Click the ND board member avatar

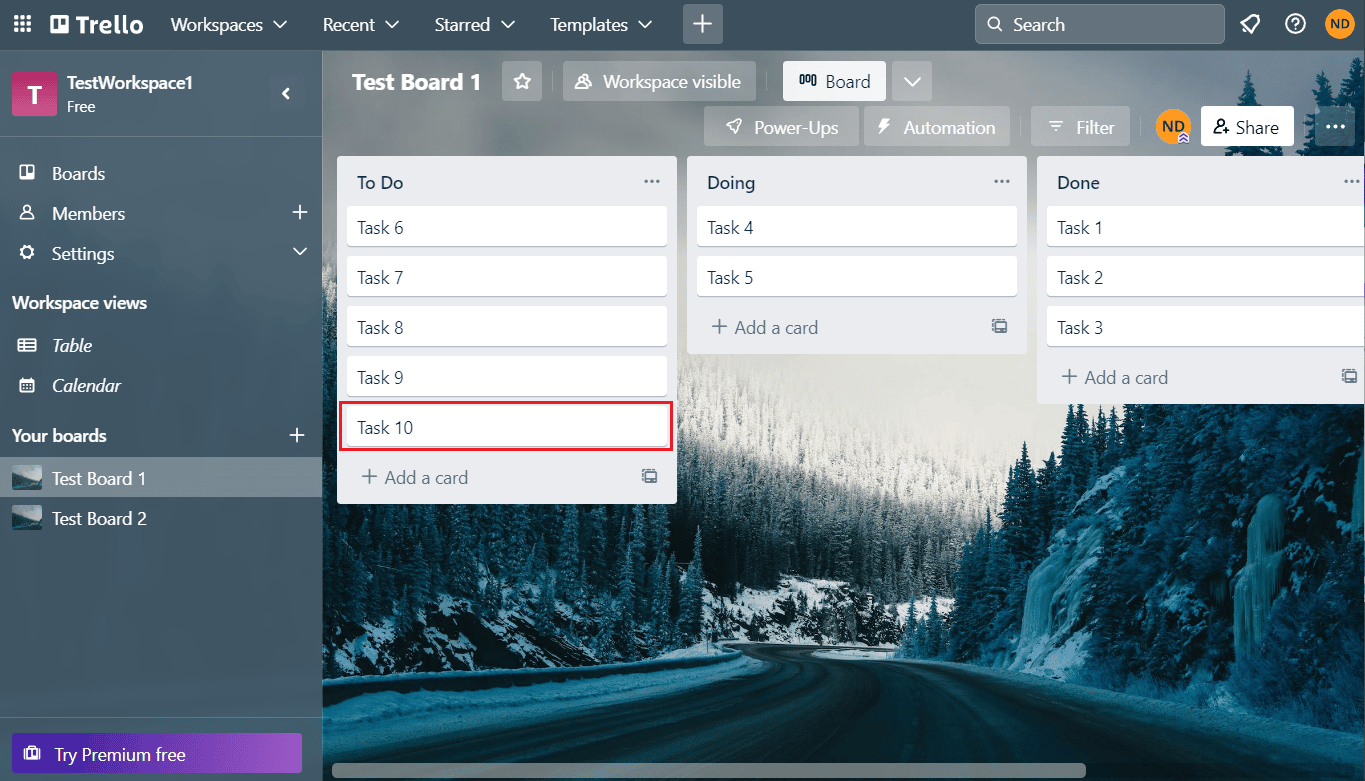coord(1173,127)
